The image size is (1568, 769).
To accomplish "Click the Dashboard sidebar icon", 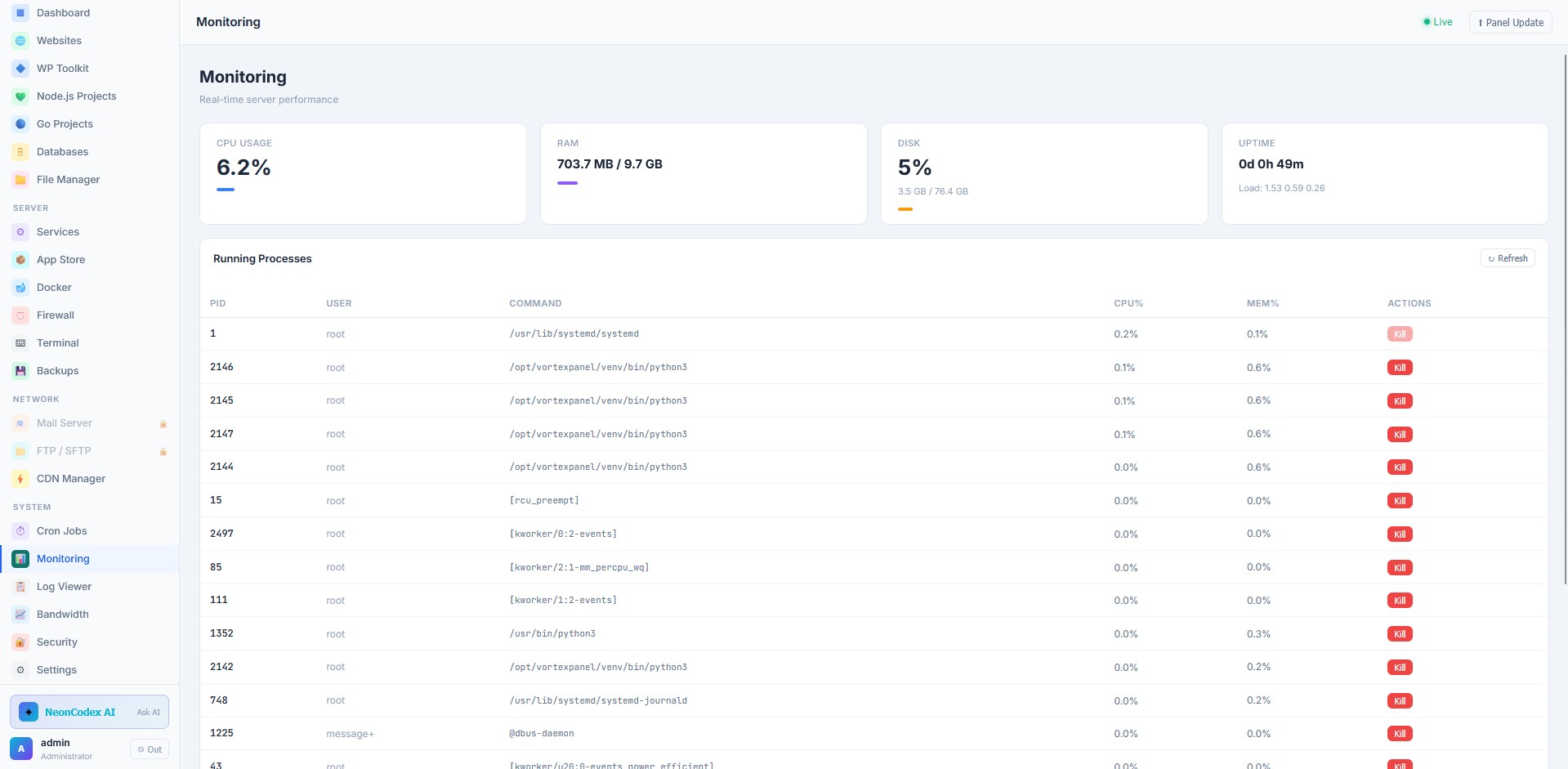I will click(x=20, y=13).
